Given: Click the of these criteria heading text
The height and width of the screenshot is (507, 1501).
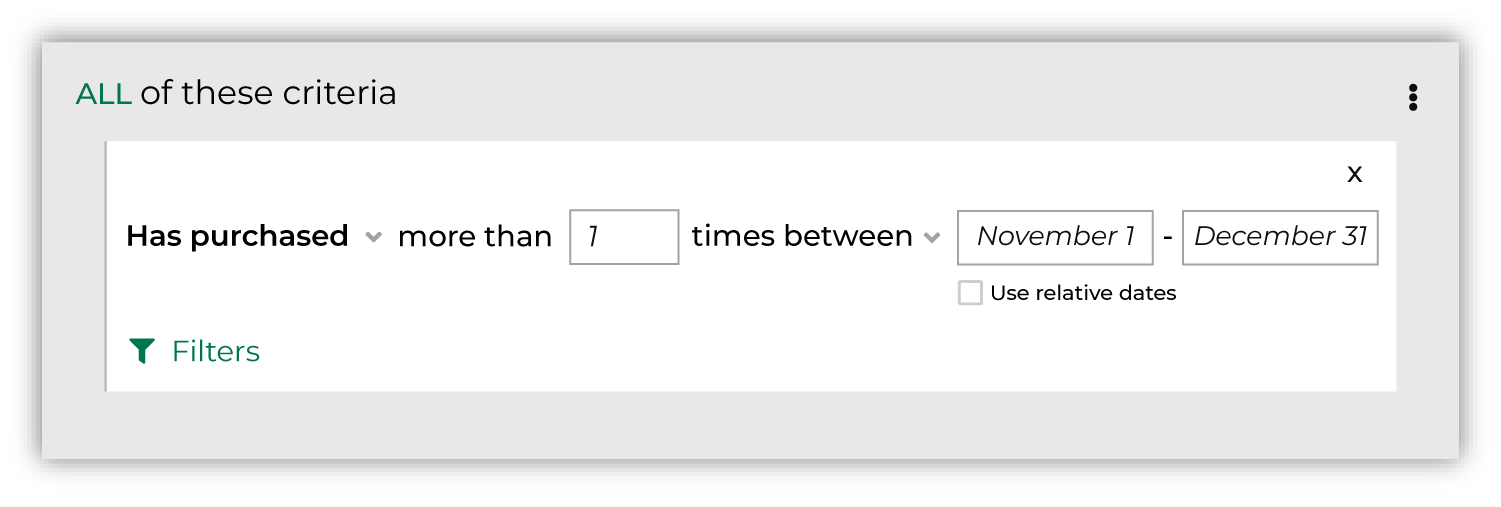Looking at the screenshot, I should (268, 93).
